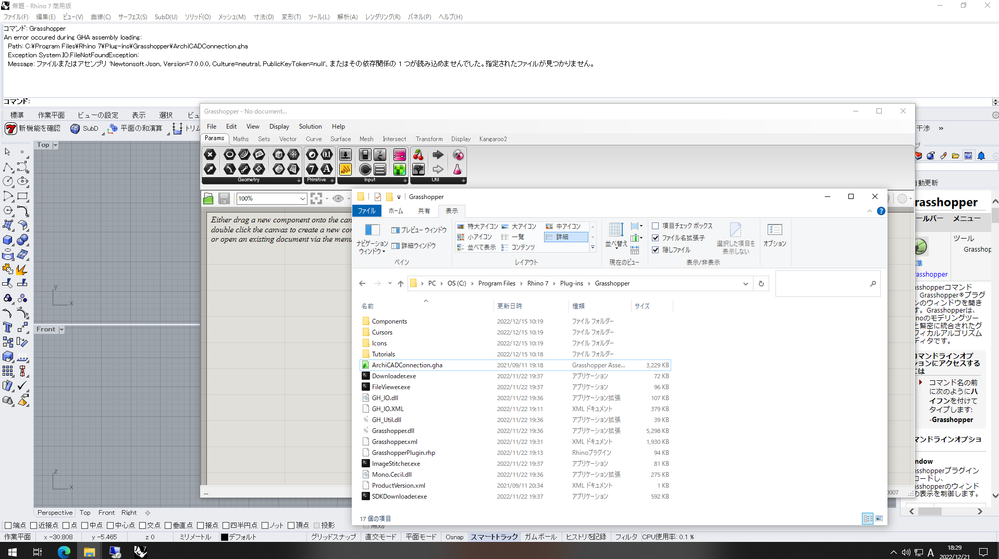999x559 pixels.
Task: Open Rhino 曲線(C) menu
Action: click(101, 17)
